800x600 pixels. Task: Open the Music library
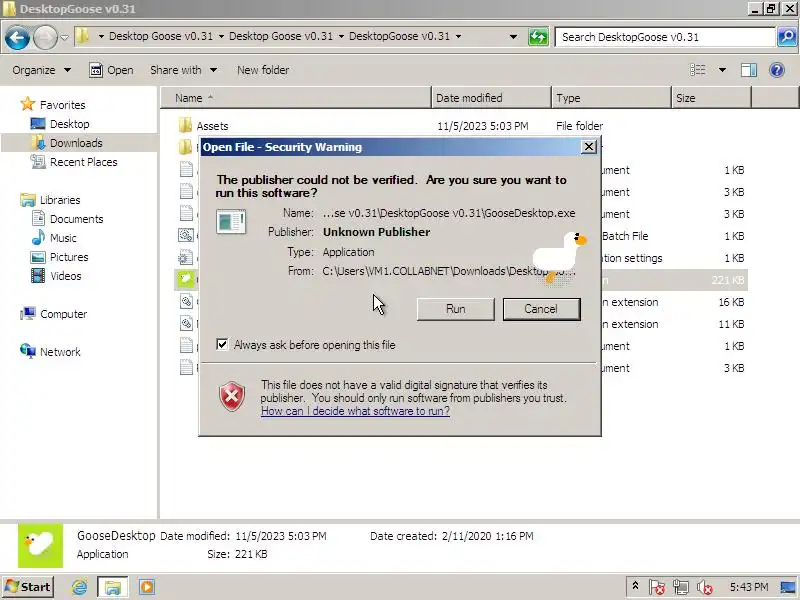tap(54, 238)
